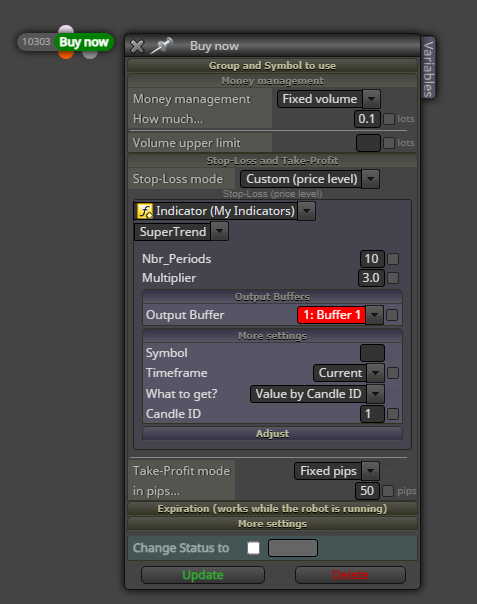Expand the bottom More settings section
This screenshot has width=477, height=604.
tap(272, 524)
